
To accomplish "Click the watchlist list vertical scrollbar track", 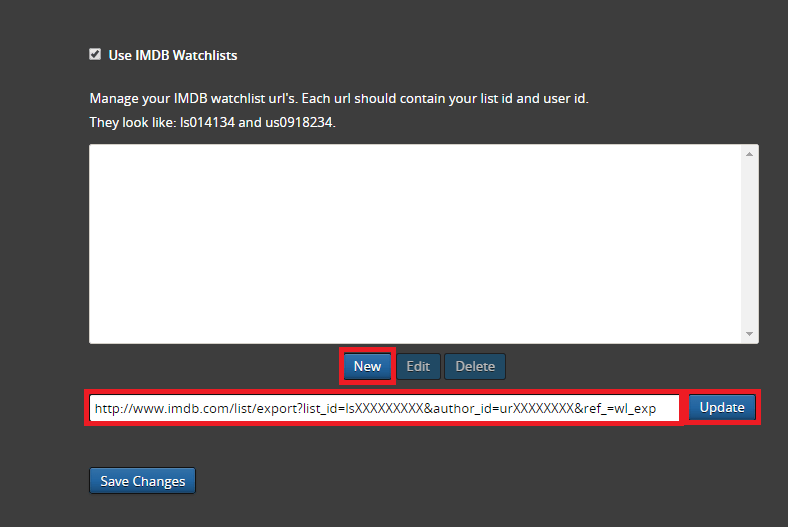I will [x=750, y=244].
